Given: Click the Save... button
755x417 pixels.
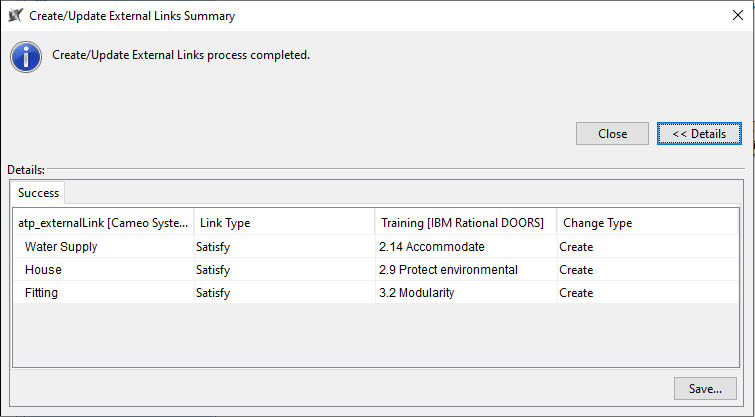Looking at the screenshot, I should pyautogui.click(x=705, y=388).
